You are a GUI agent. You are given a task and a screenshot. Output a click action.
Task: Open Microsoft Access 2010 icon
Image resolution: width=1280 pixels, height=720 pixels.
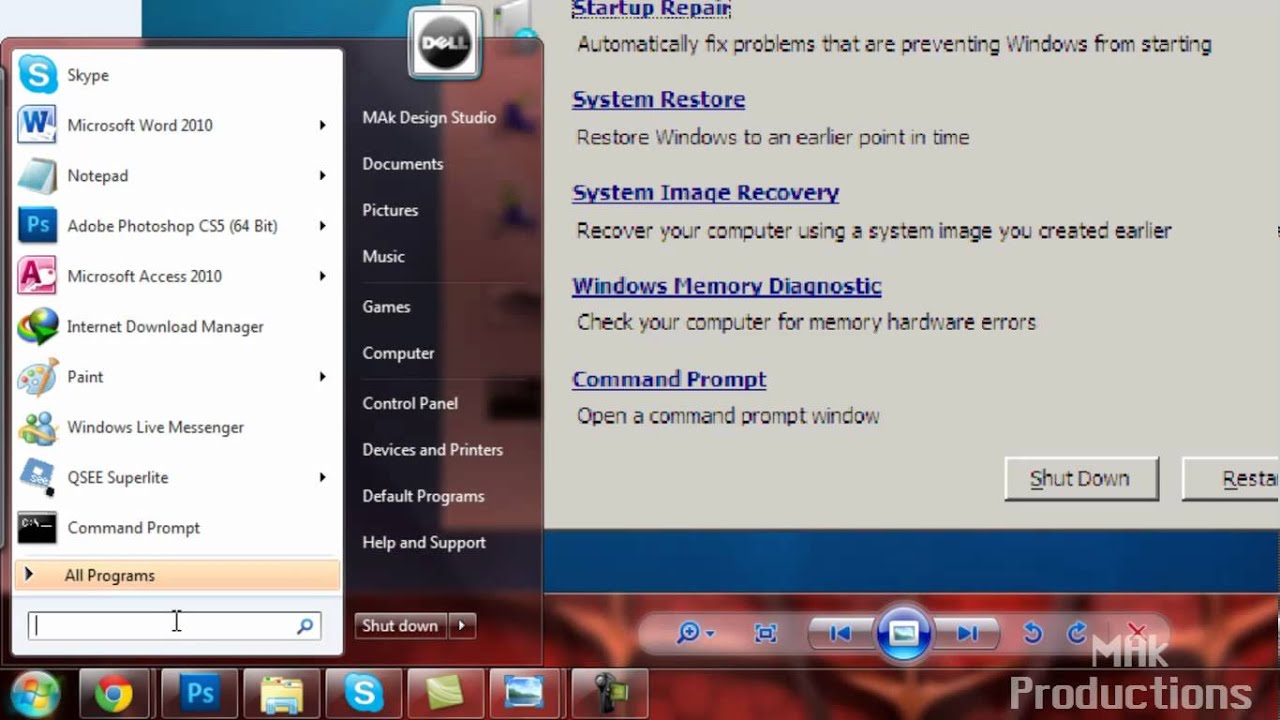[38, 276]
